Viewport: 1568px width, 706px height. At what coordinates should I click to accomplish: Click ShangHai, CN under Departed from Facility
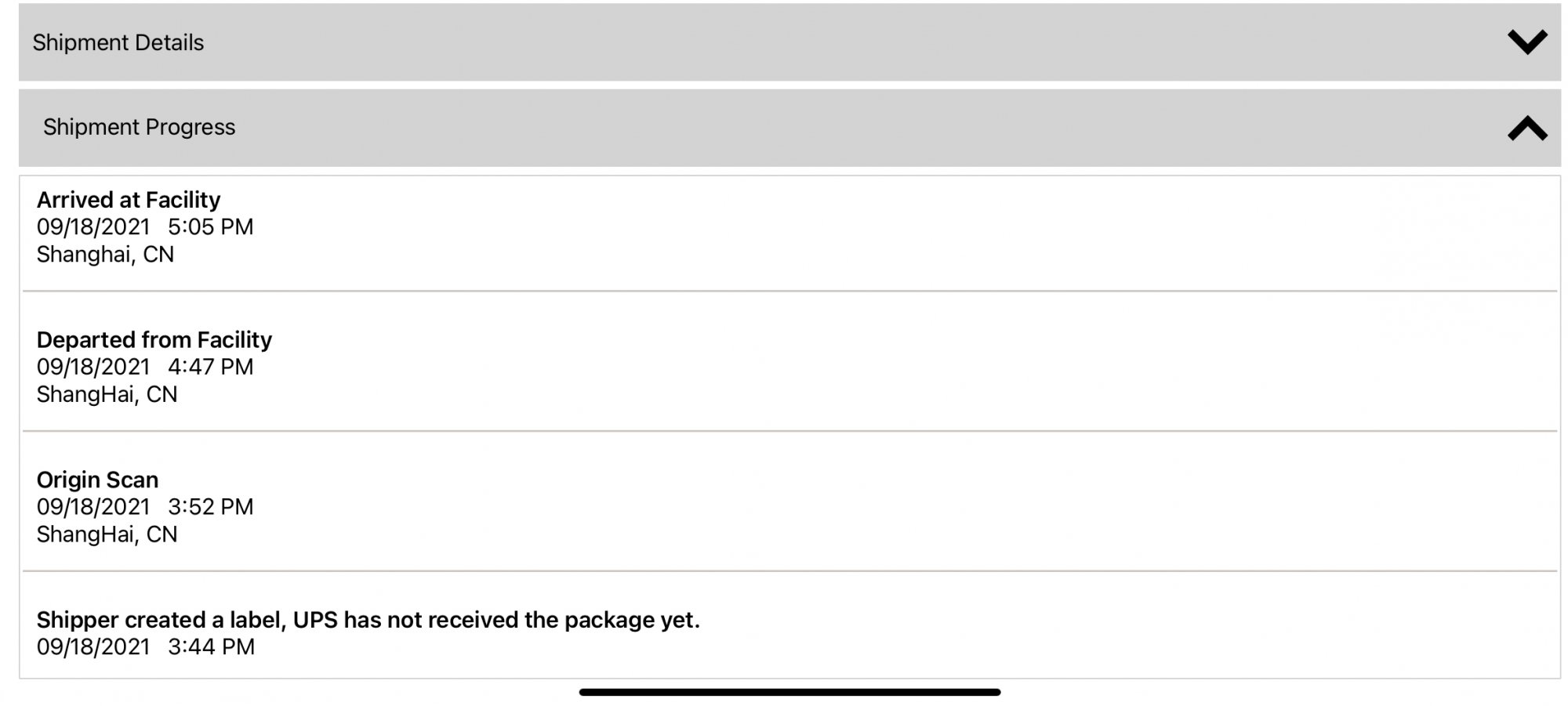[107, 394]
